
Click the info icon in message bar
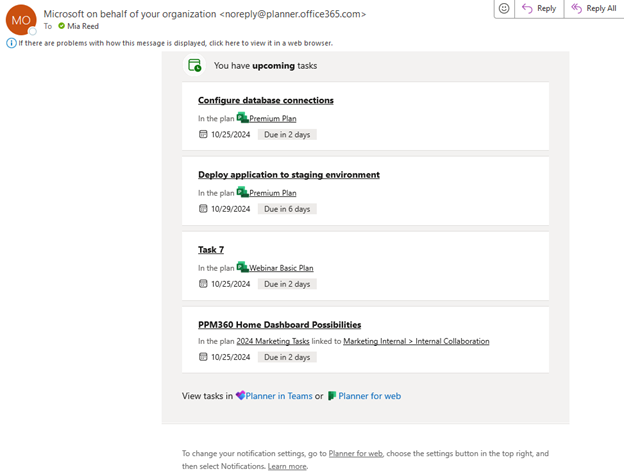coord(11,43)
